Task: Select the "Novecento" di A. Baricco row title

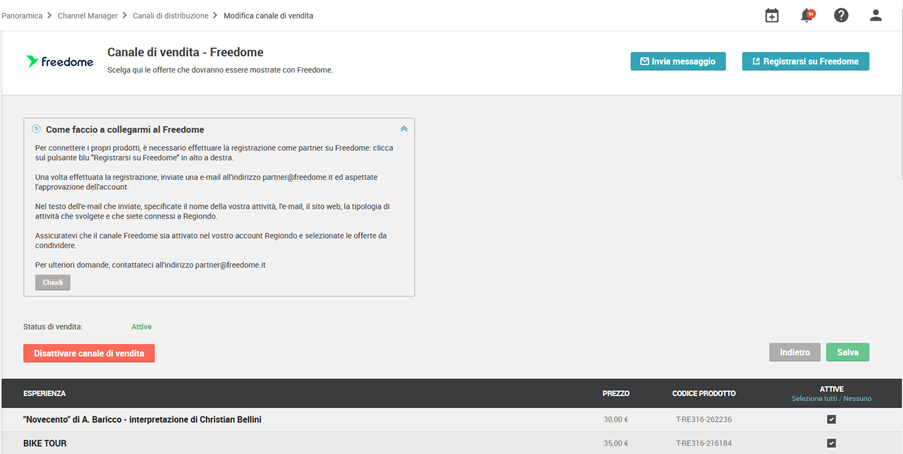Action: (142, 420)
